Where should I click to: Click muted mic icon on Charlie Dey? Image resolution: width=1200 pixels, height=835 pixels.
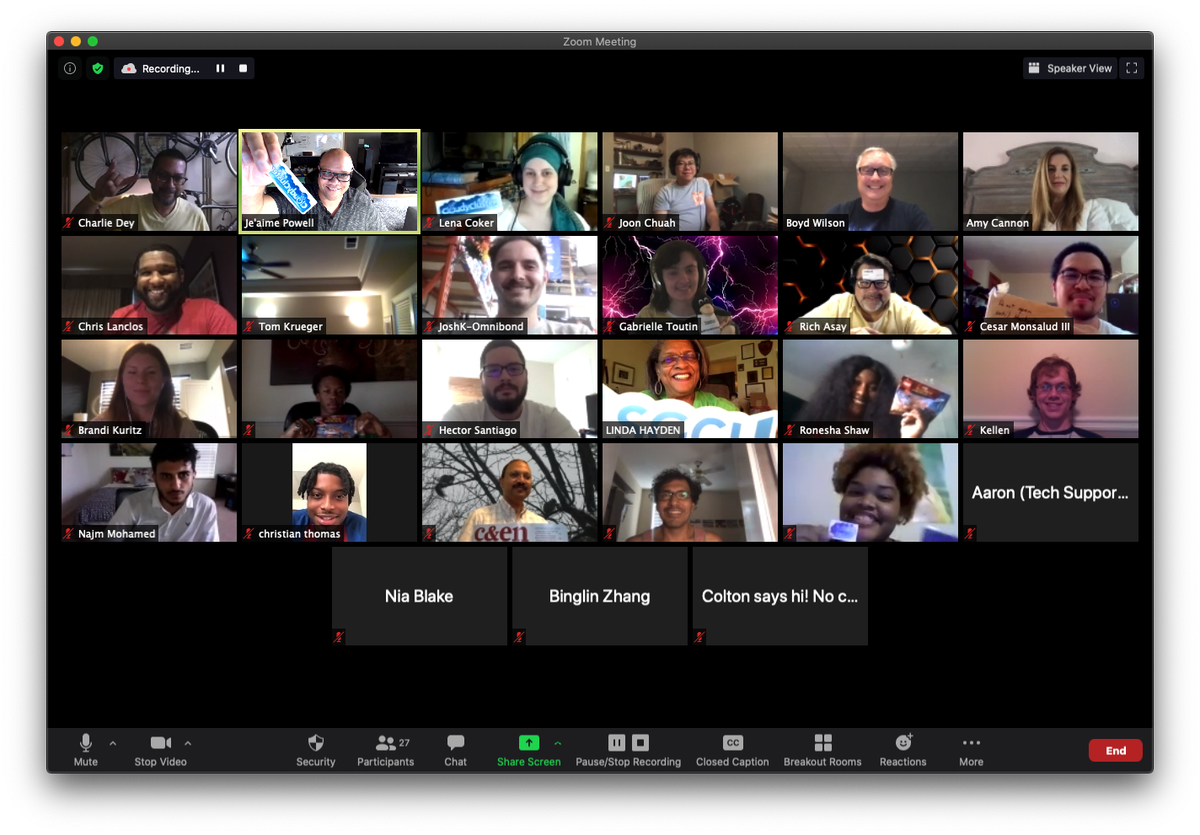[x=69, y=223]
